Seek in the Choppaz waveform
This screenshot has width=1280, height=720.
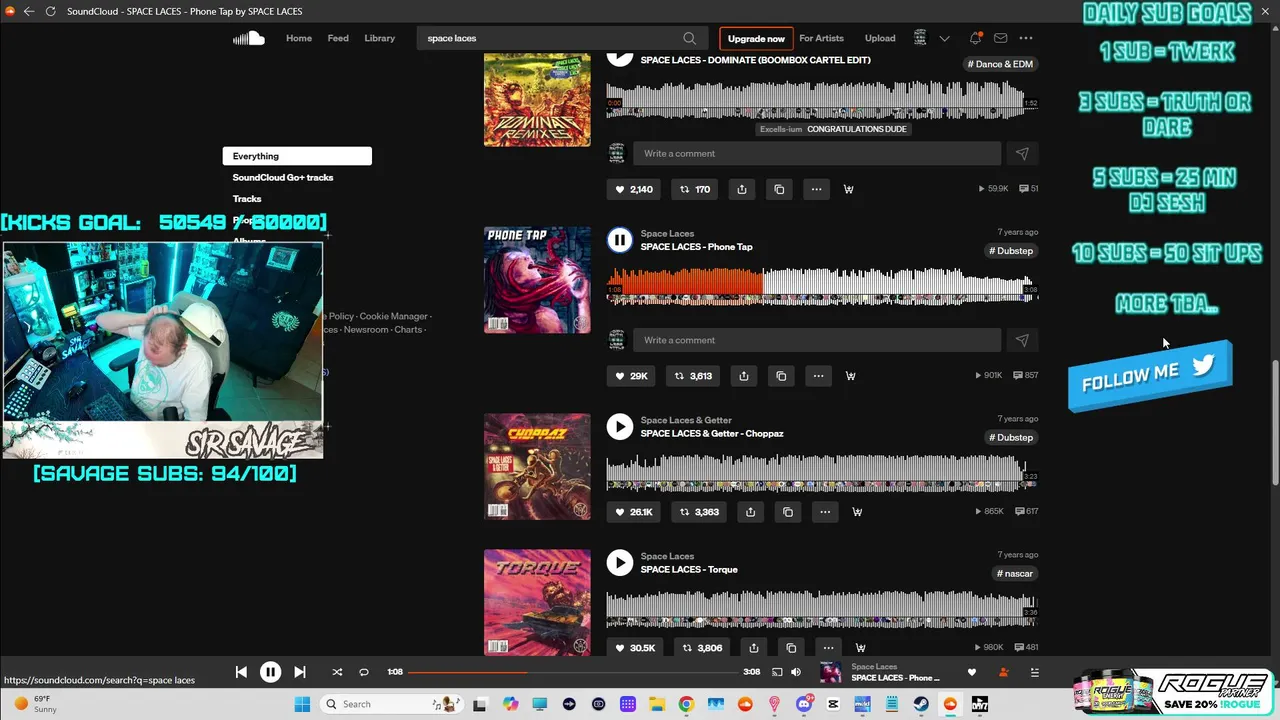point(822,471)
